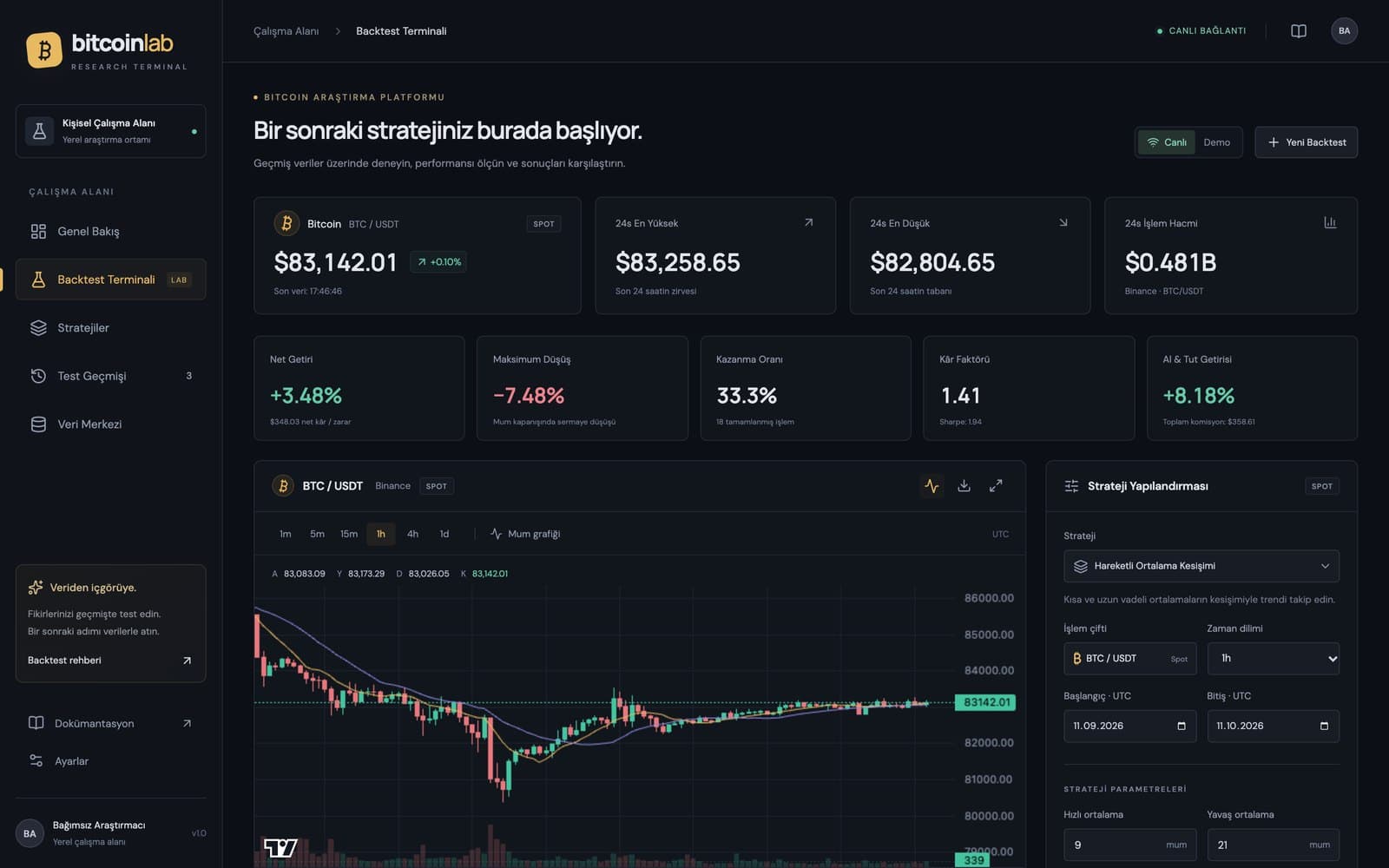Click the Bitcoin coin icon in price card
1389x868 pixels.
tap(286, 224)
